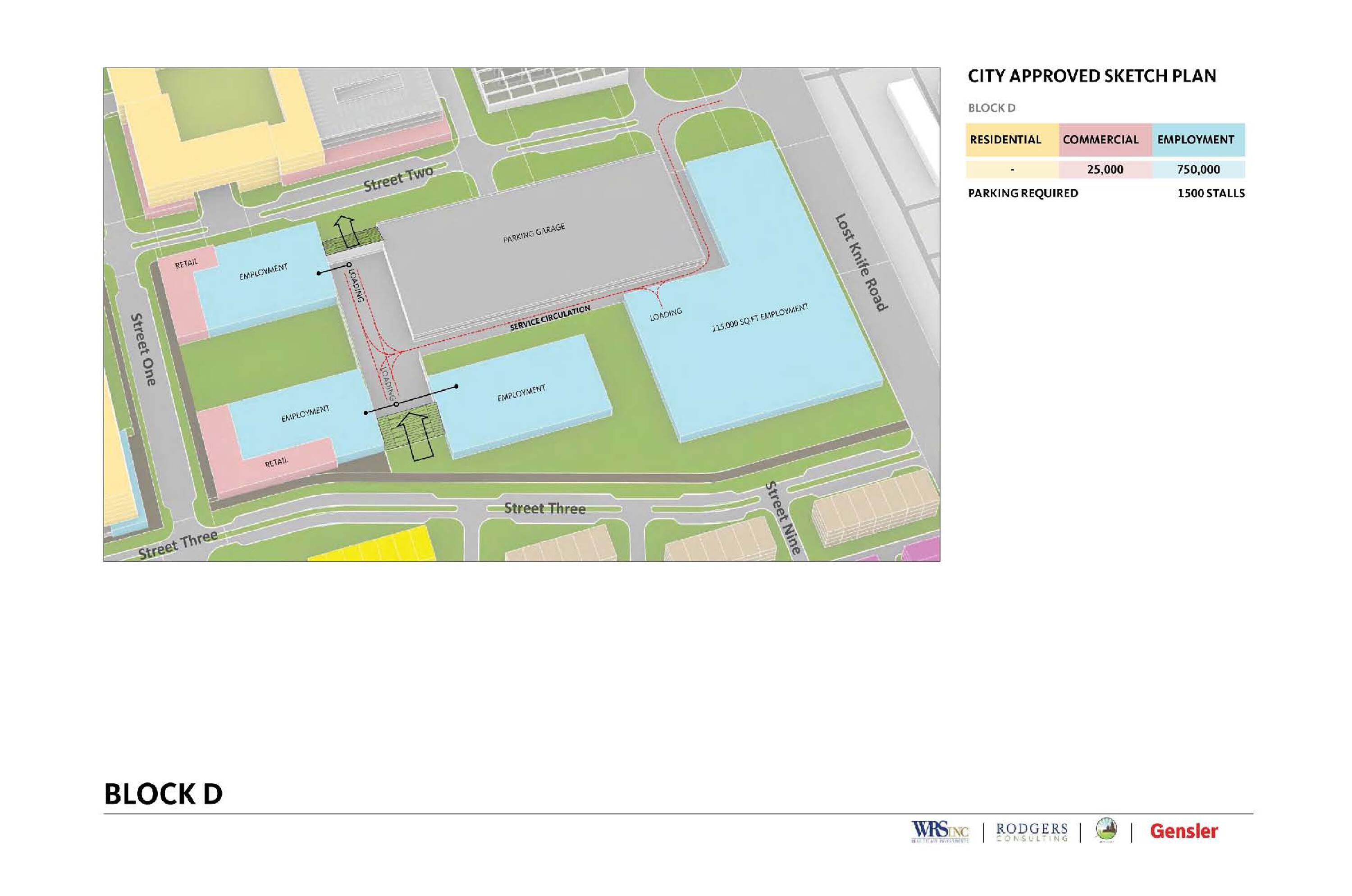
Task: Click the Street One label
Action: coord(143,349)
